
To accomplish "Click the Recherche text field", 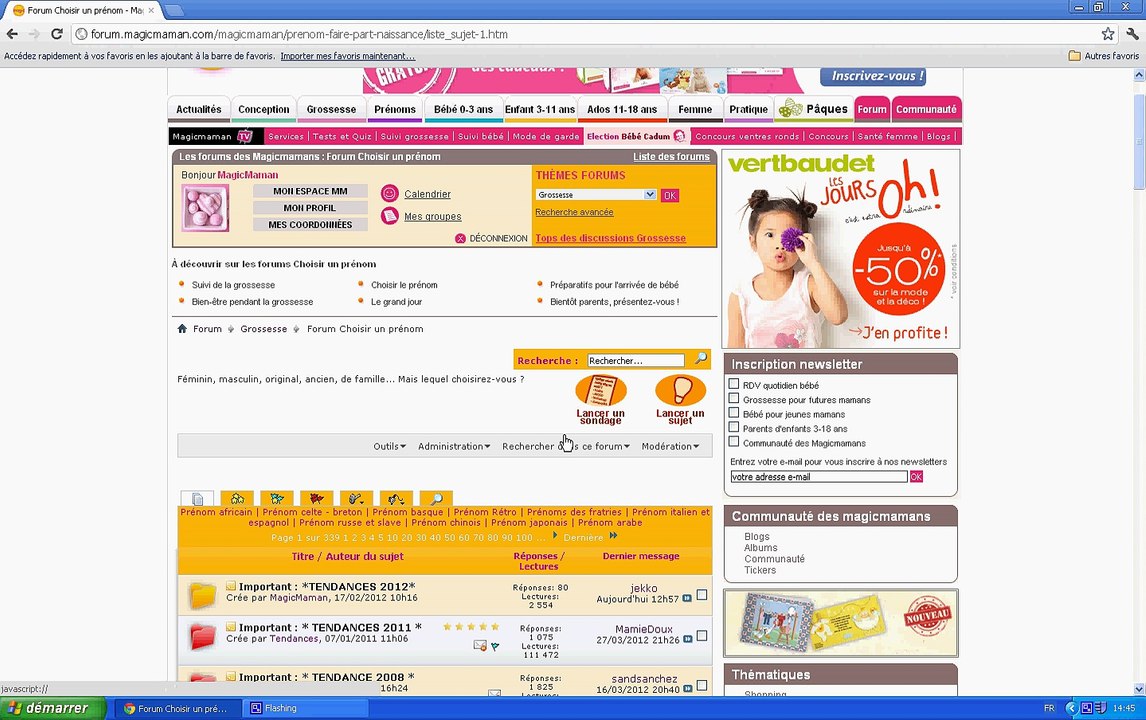I will 636,360.
